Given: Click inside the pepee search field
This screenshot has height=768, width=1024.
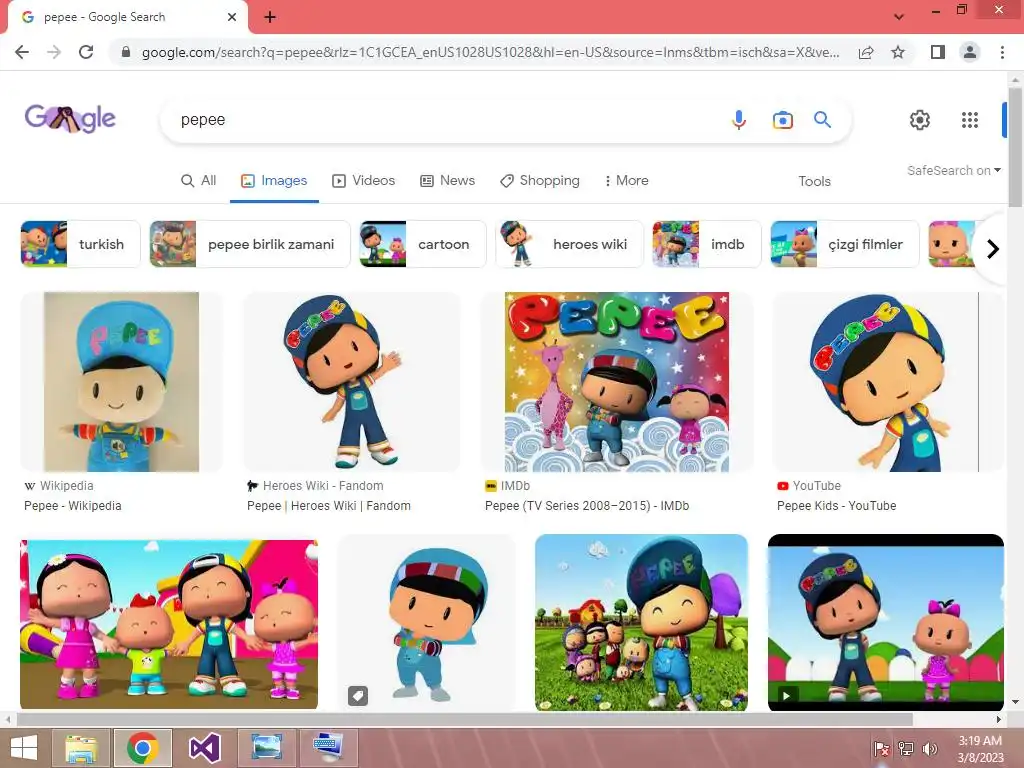Looking at the screenshot, I should tap(444, 120).
